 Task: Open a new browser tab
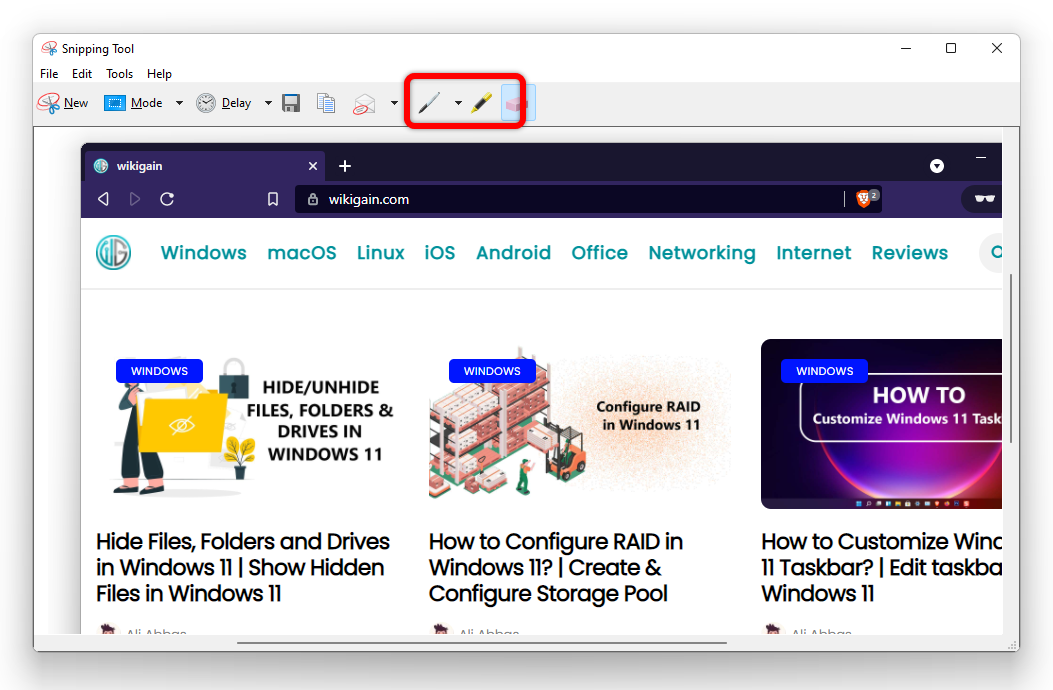pos(345,166)
